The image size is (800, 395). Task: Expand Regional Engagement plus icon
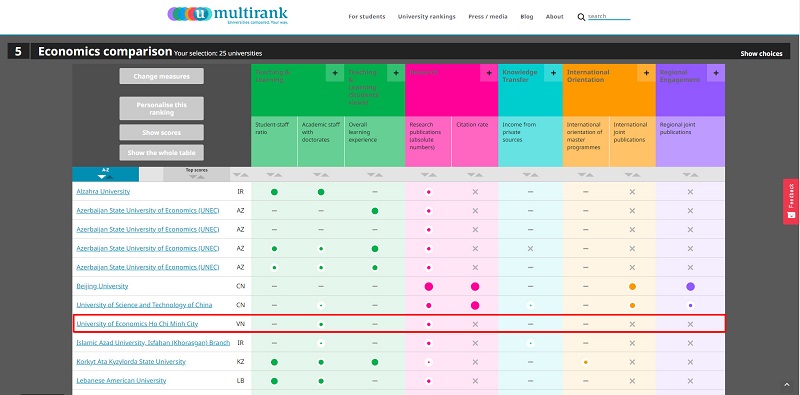(x=716, y=73)
